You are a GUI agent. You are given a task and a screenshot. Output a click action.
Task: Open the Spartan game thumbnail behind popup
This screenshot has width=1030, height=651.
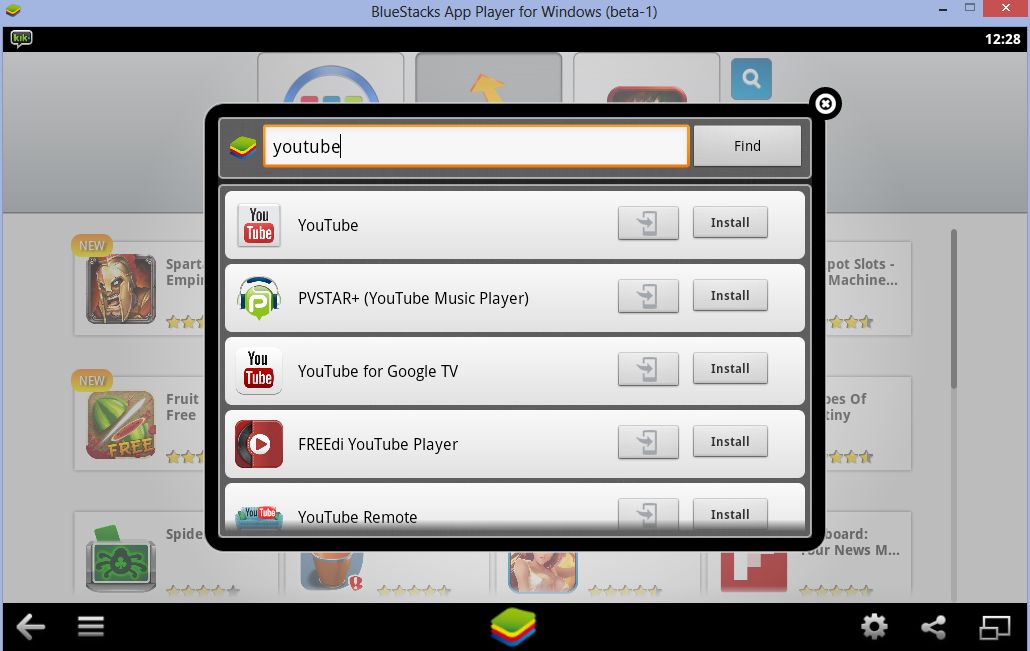point(121,288)
